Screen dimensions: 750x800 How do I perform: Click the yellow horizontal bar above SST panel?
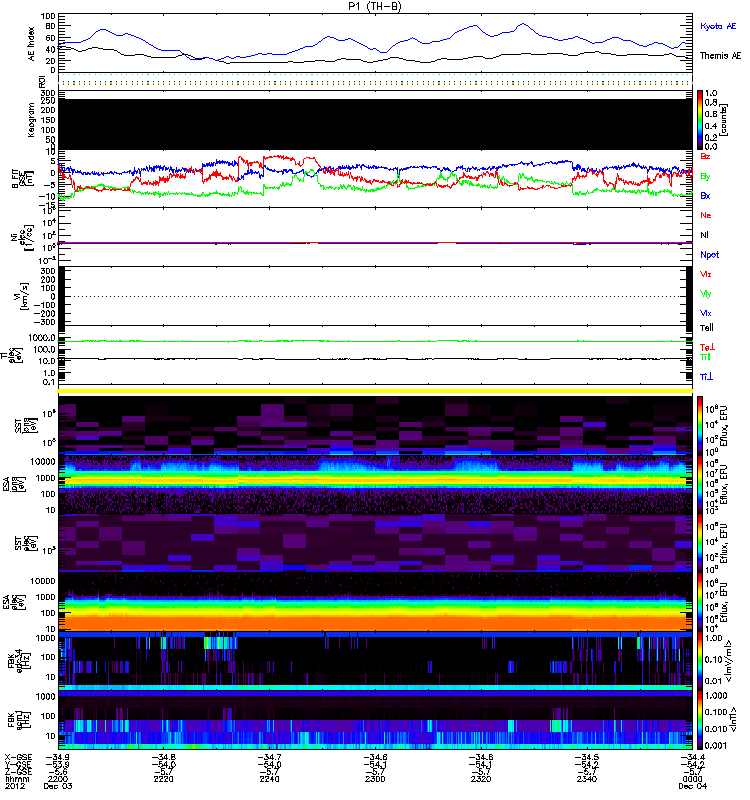point(376,391)
